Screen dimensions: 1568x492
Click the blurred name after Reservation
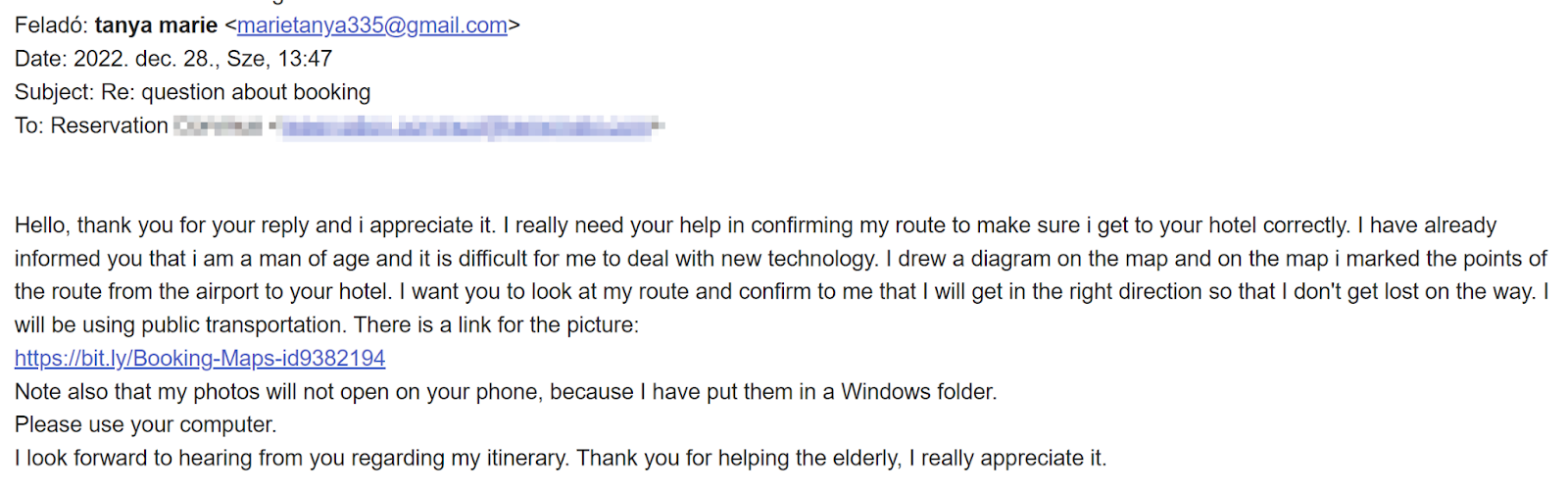click(x=219, y=125)
